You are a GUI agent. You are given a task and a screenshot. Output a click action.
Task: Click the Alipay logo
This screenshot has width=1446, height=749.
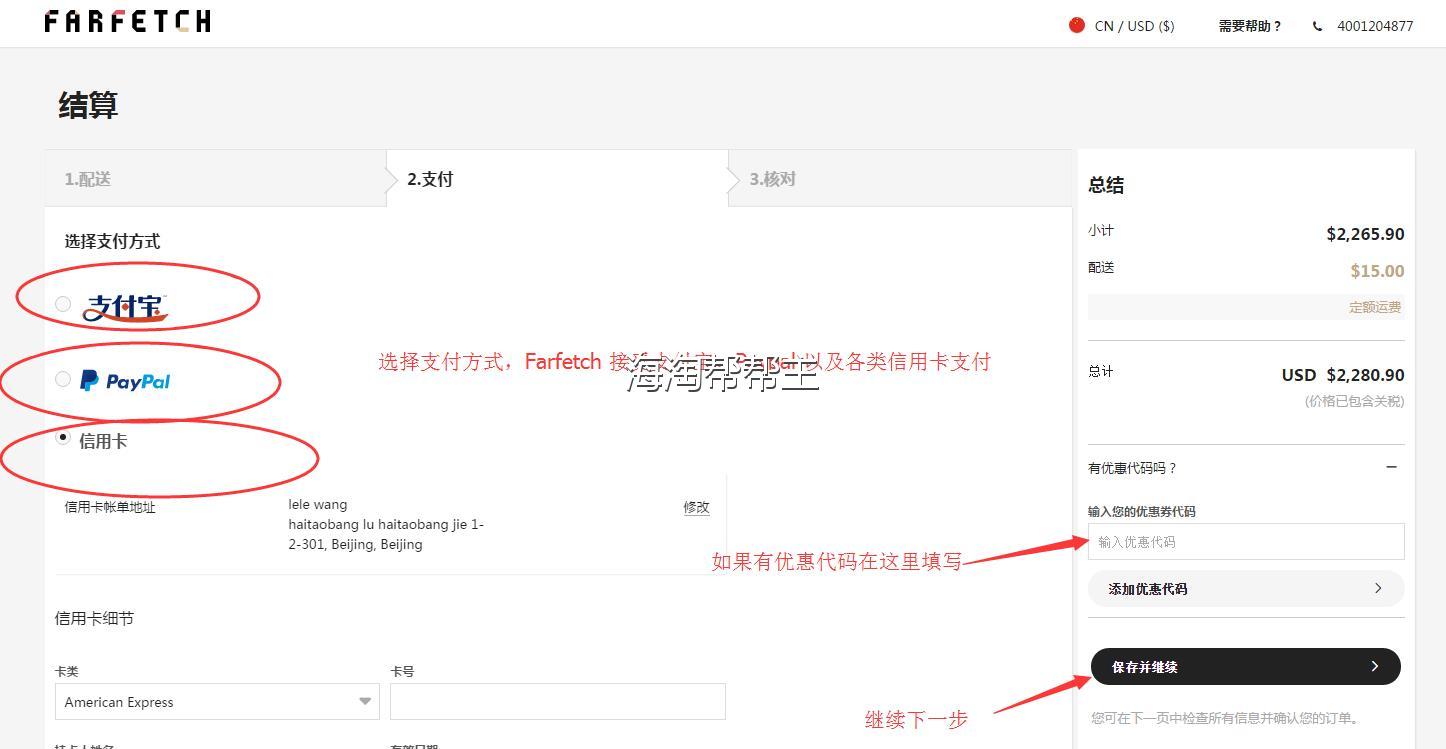tap(124, 307)
